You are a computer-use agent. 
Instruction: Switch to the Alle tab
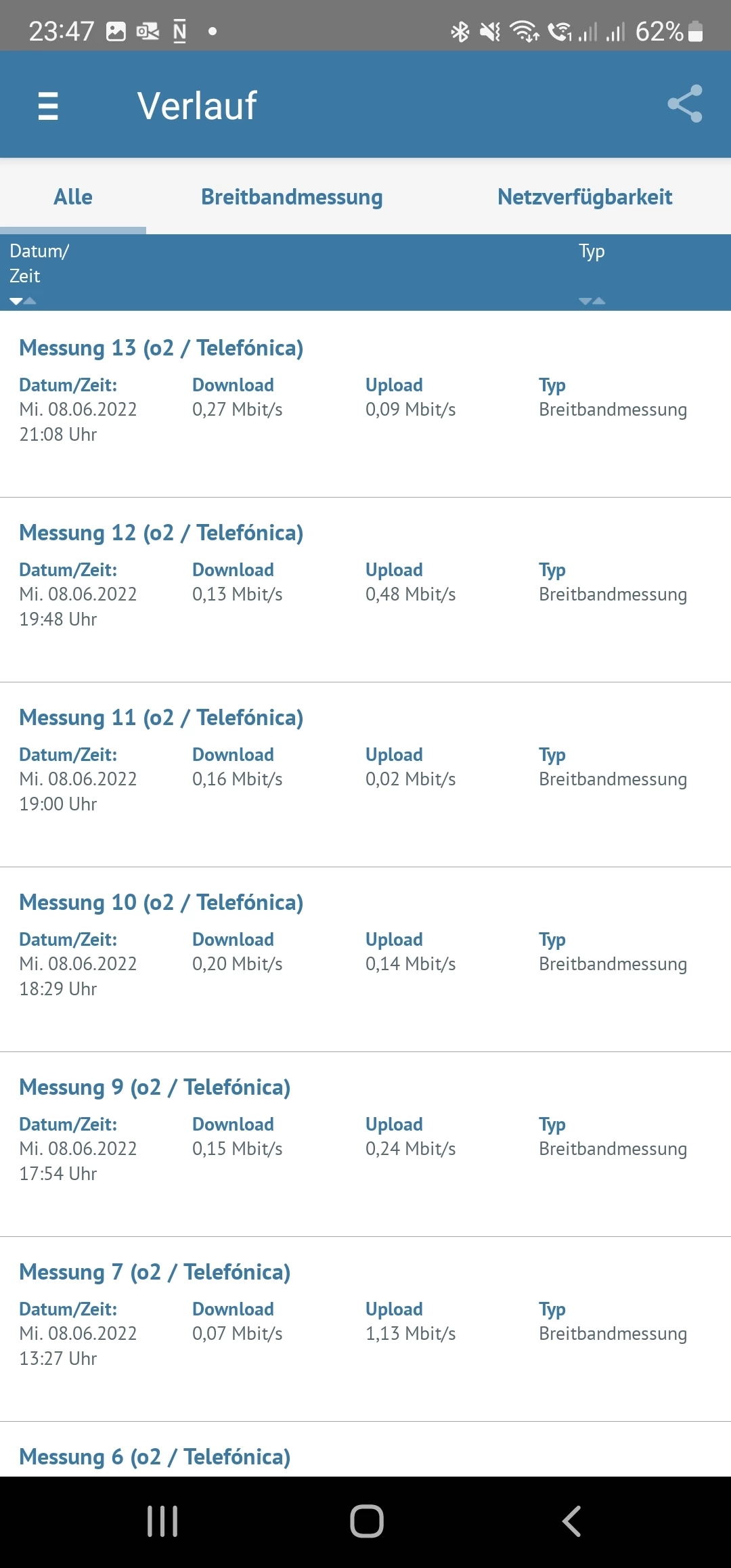pos(73,197)
